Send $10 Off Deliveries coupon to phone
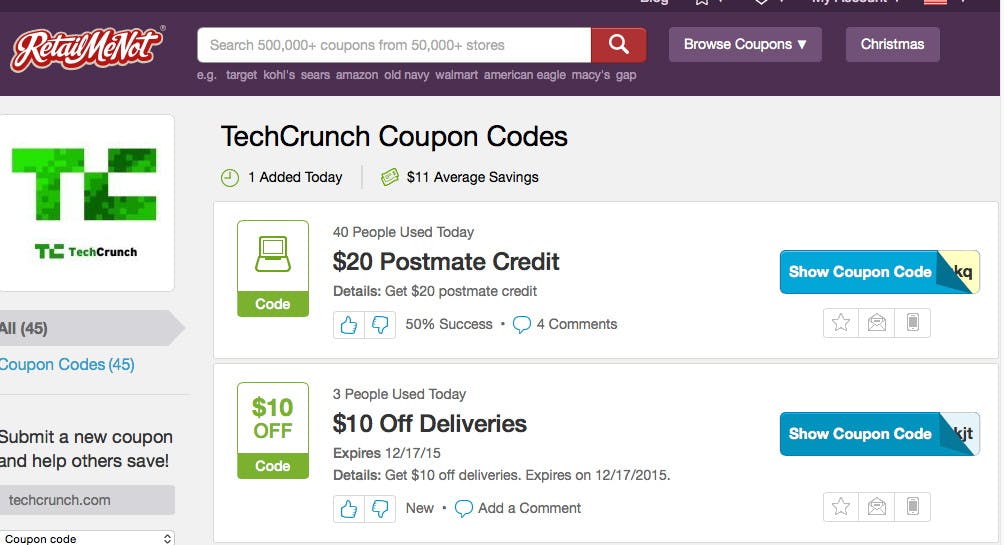Viewport: 1004px width, 545px height. 912,507
